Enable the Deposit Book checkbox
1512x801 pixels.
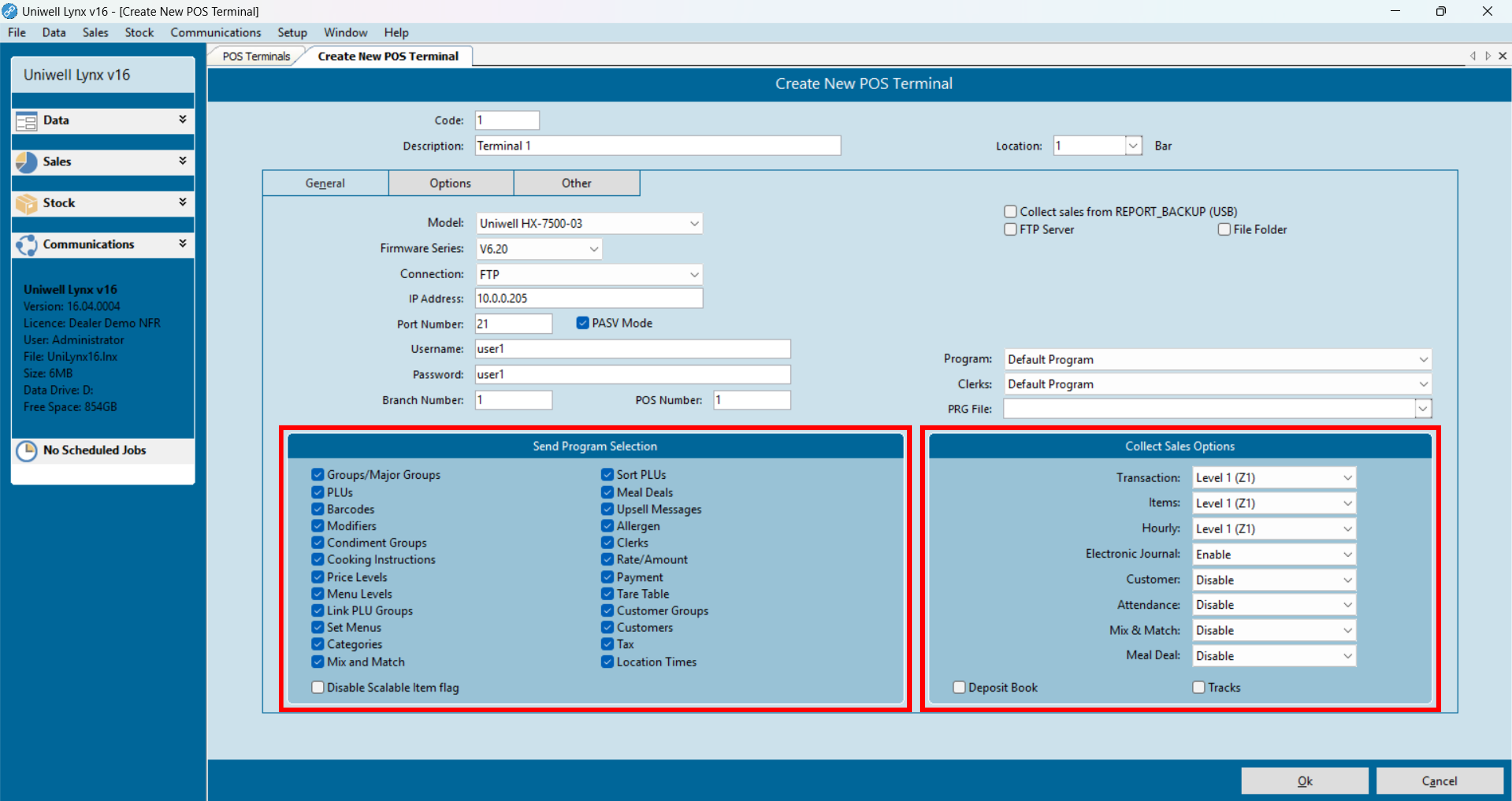(958, 687)
